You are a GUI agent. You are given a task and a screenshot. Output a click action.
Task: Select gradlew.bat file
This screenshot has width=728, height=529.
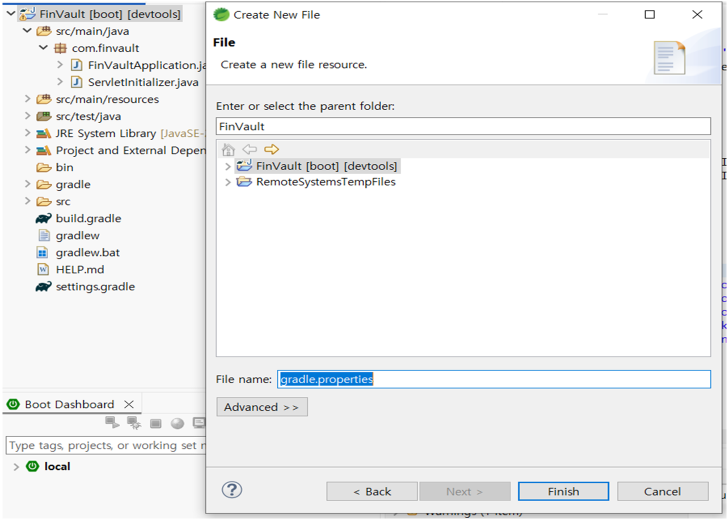pos(88,253)
